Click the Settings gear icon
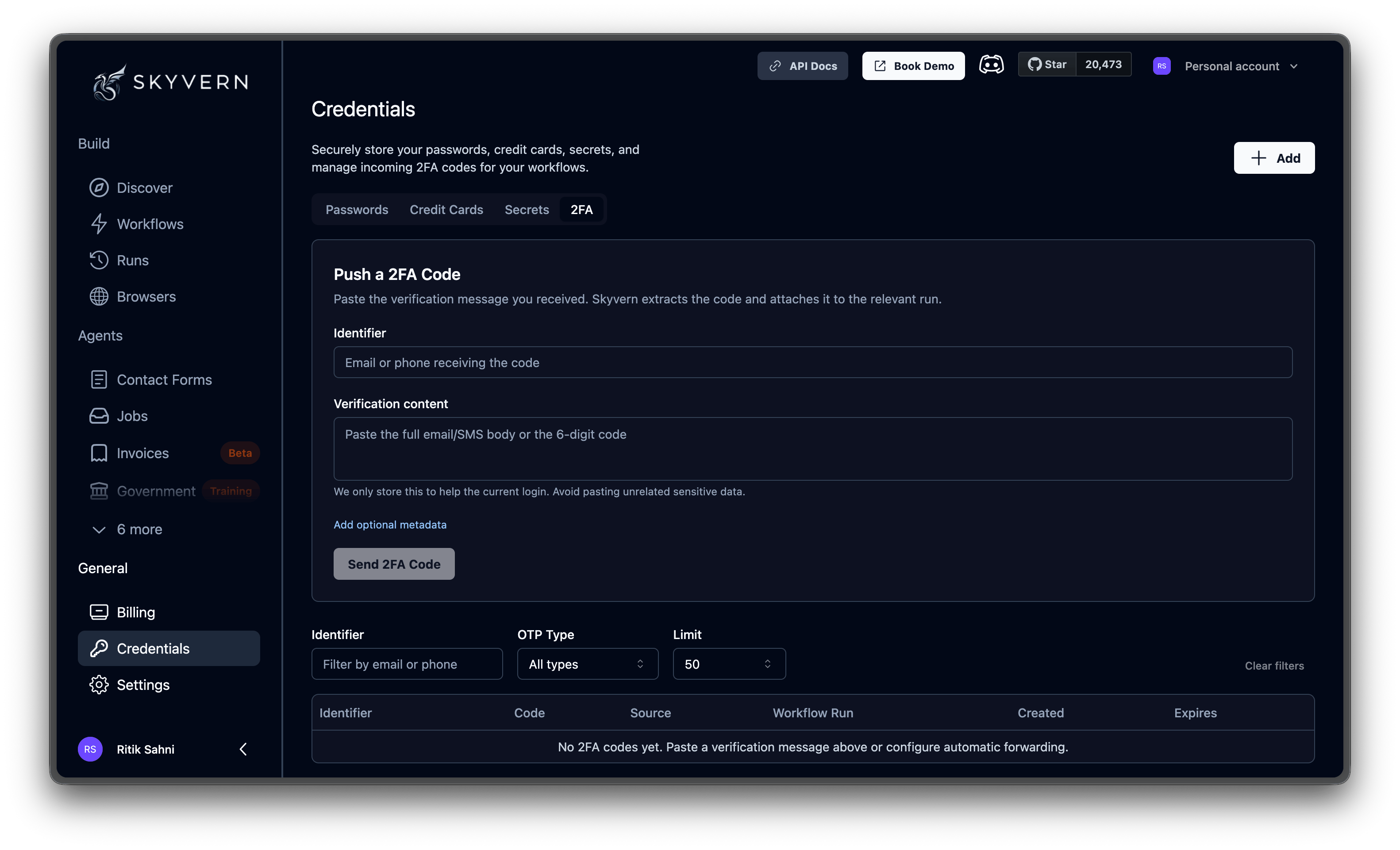 99,685
